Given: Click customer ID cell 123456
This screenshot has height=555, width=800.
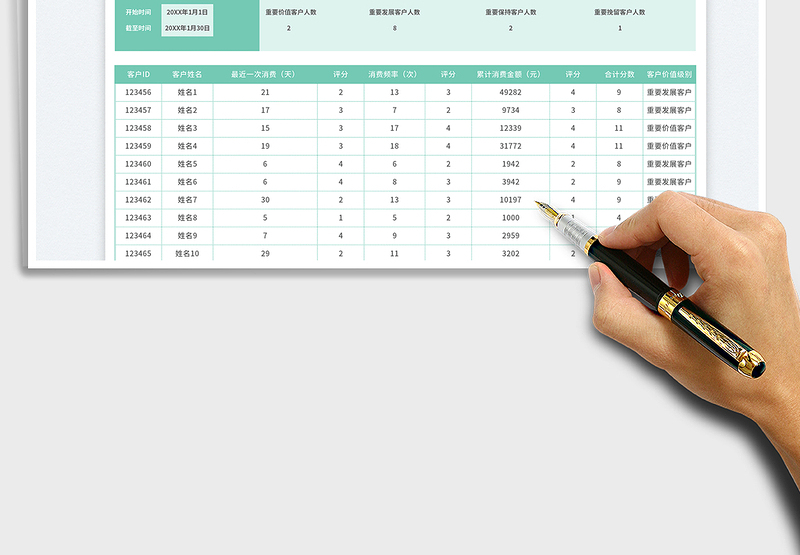Looking at the screenshot, I should coord(138,92).
